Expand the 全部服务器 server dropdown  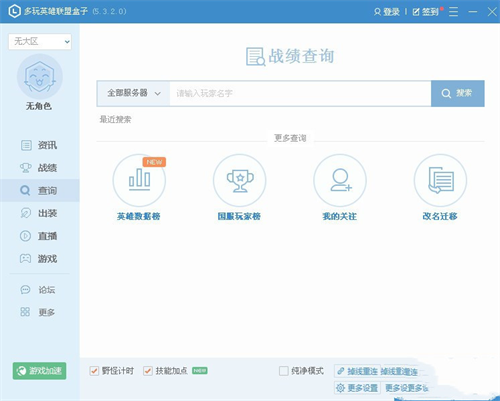point(133,93)
